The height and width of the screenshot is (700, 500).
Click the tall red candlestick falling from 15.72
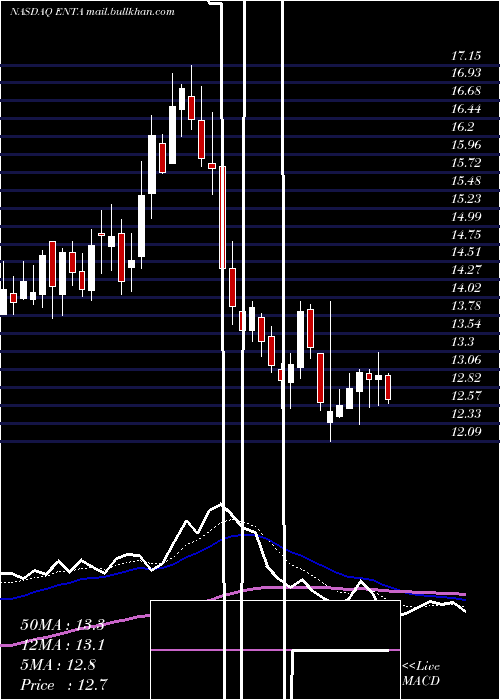click(222, 217)
